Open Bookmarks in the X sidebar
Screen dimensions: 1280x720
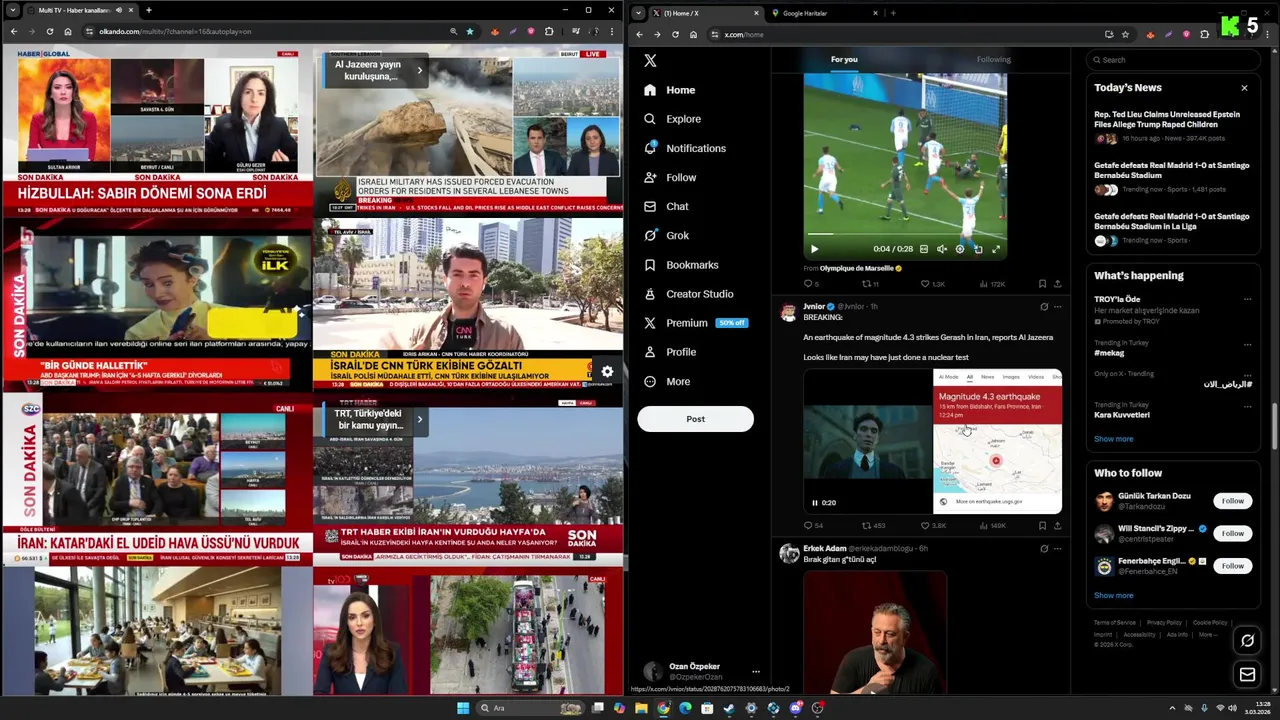(681, 265)
